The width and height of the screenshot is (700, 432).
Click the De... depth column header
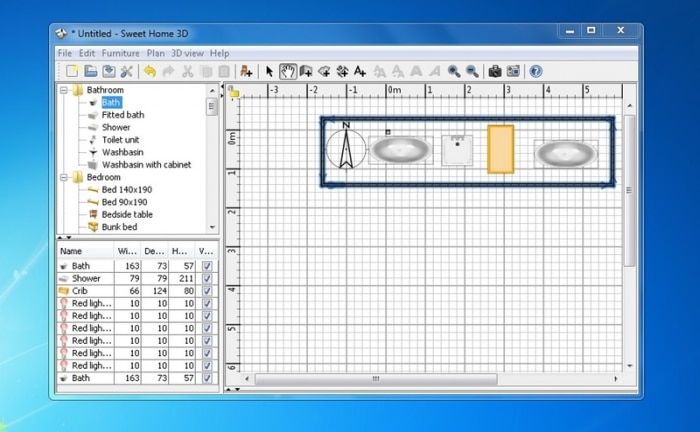coord(154,251)
